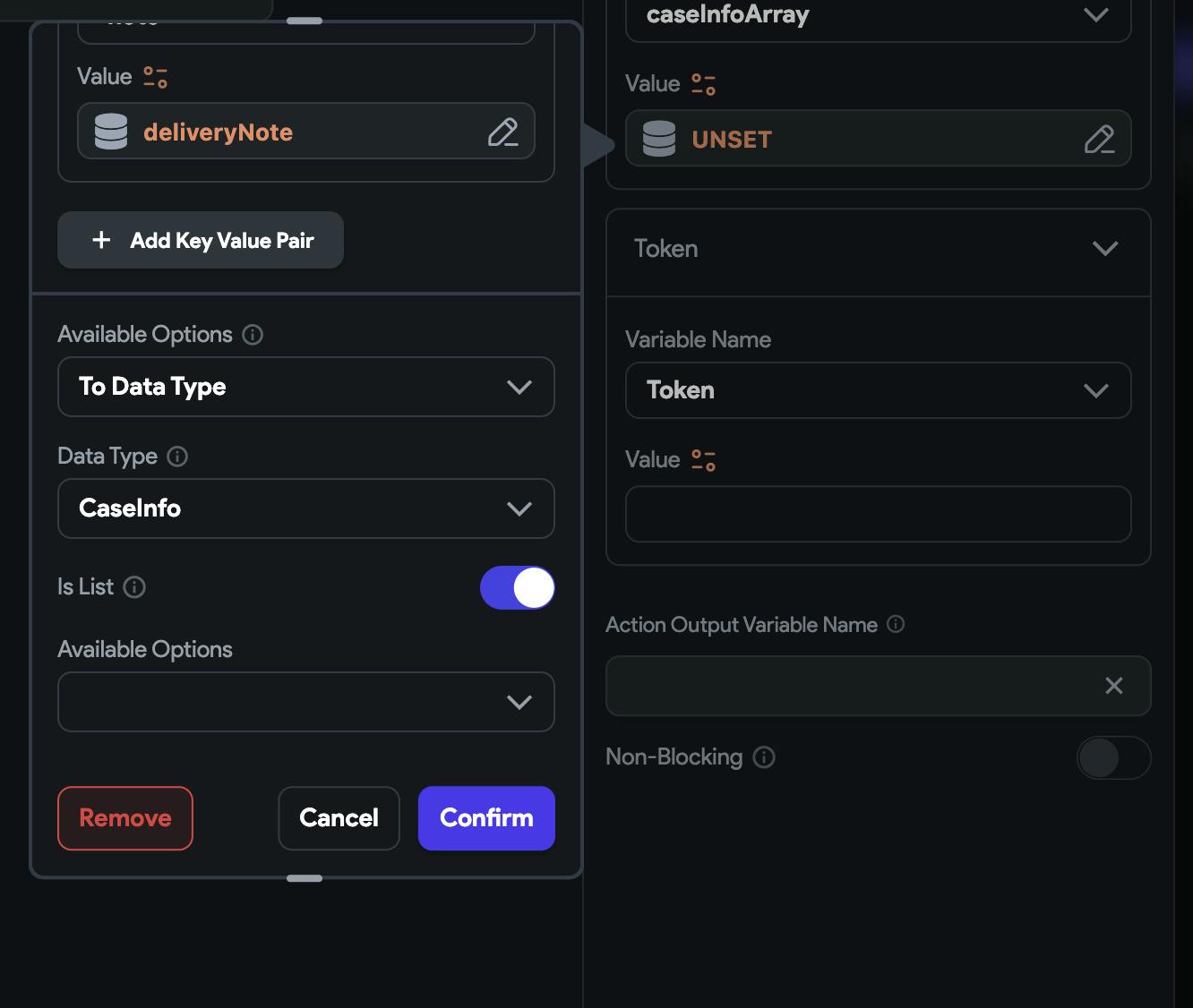Disable the Is List toggle

click(x=518, y=588)
